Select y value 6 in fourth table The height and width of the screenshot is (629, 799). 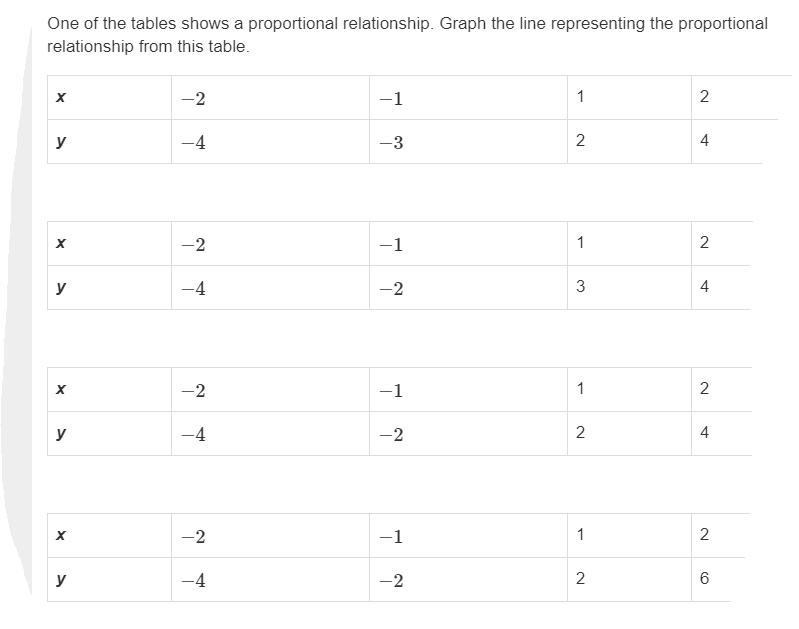[704, 578]
